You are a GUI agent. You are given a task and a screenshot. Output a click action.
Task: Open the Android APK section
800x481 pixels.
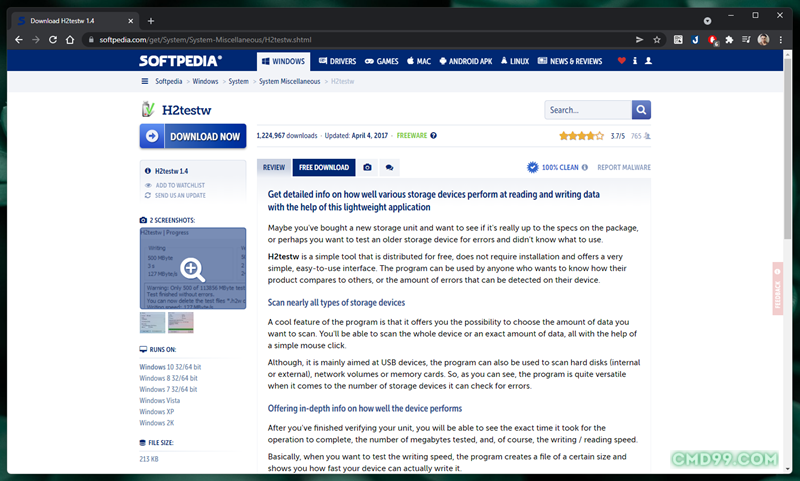466,61
